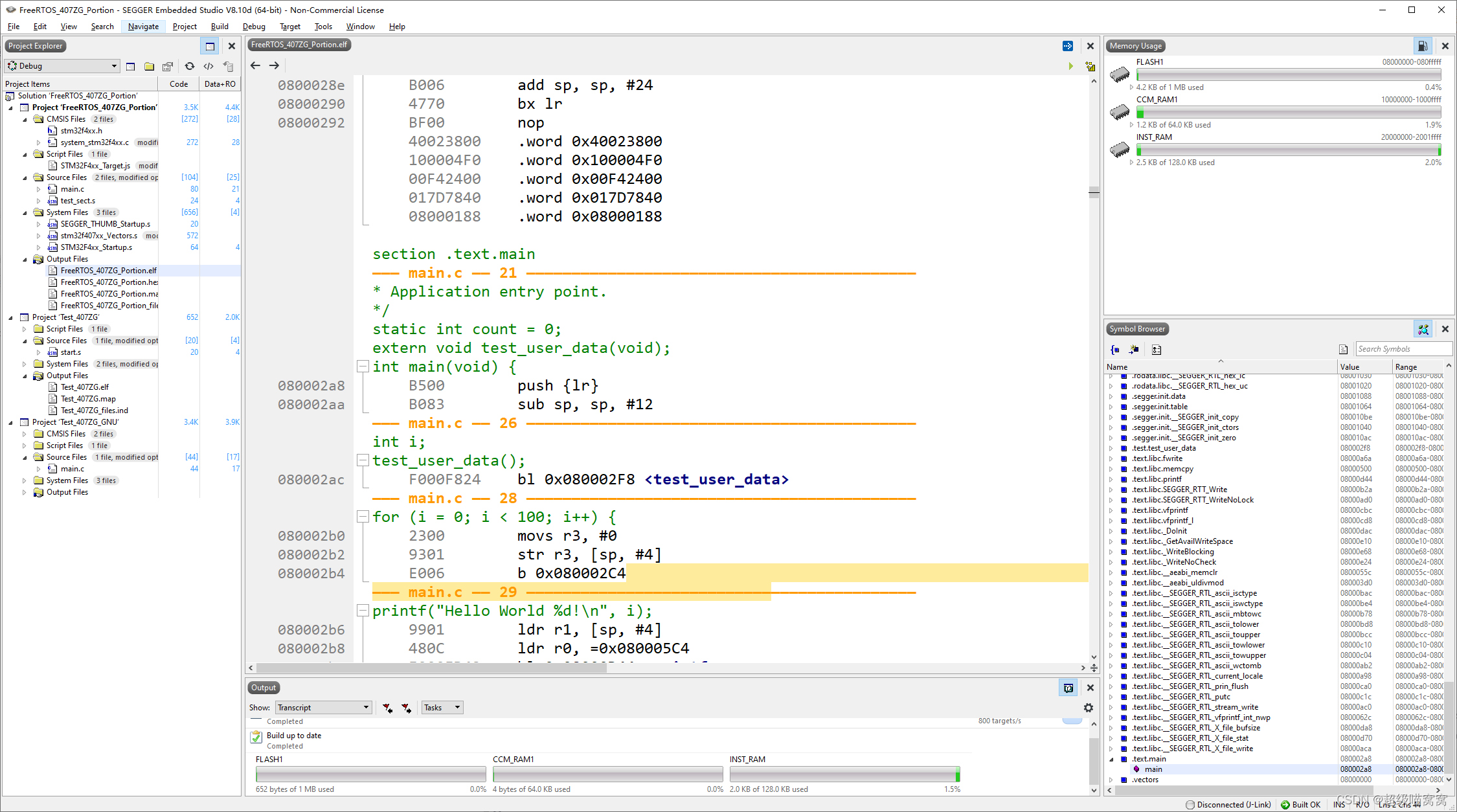Click the CCM_RAM1 usage bar in Memory Usage
1457x812 pixels.
click(x=1289, y=113)
